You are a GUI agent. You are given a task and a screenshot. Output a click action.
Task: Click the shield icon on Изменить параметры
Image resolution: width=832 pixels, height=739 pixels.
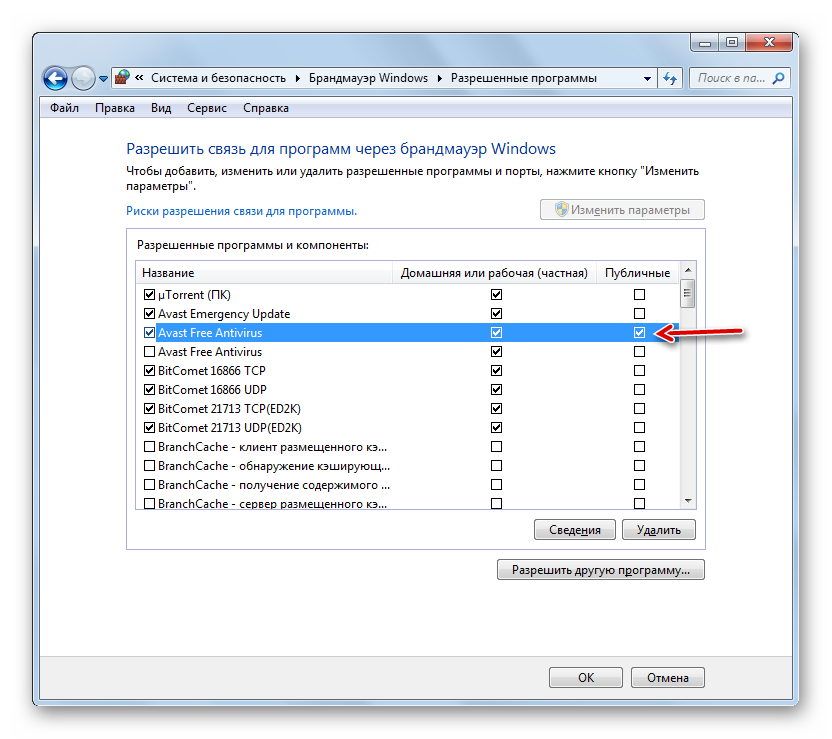point(562,210)
